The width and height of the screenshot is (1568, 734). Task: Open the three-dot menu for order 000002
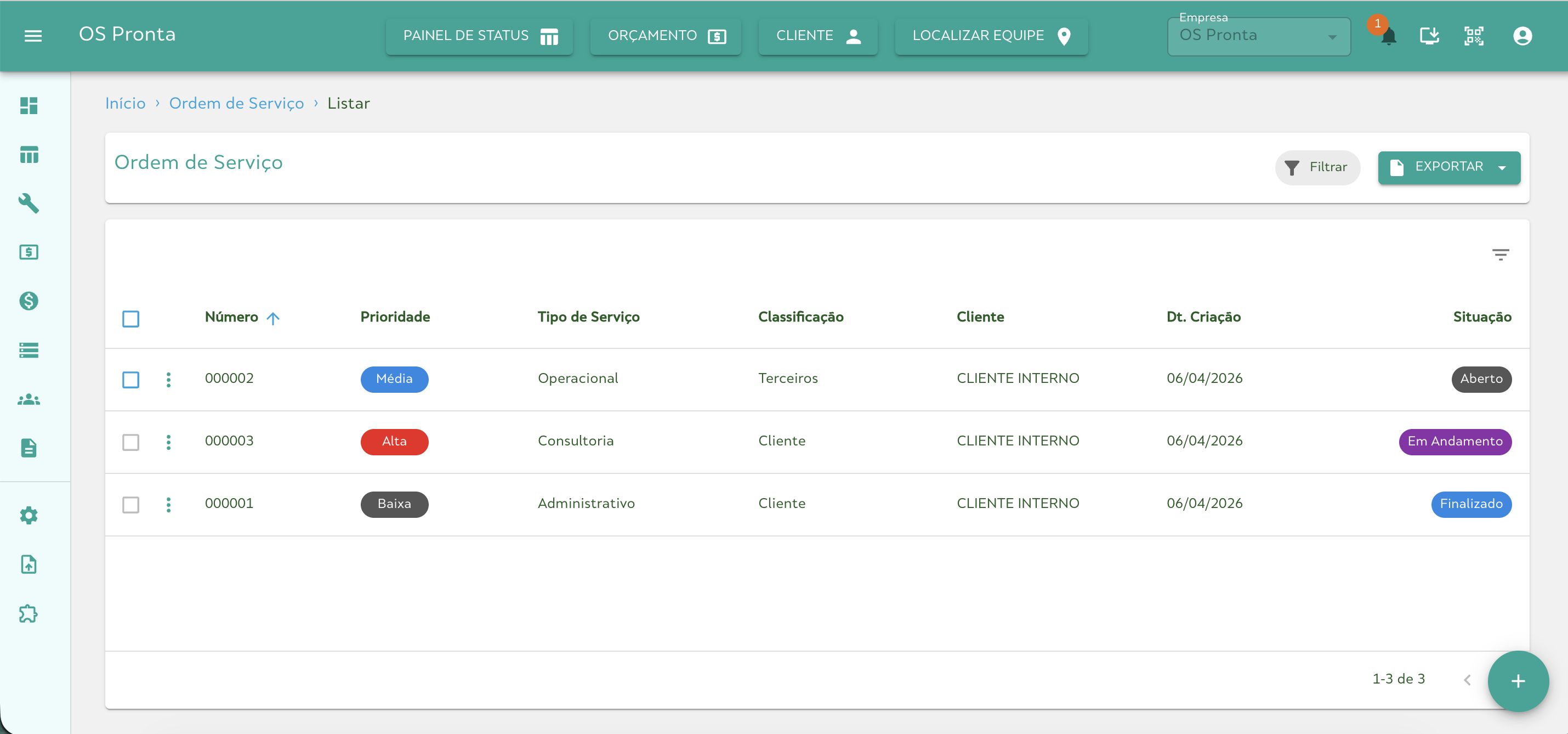tap(169, 380)
